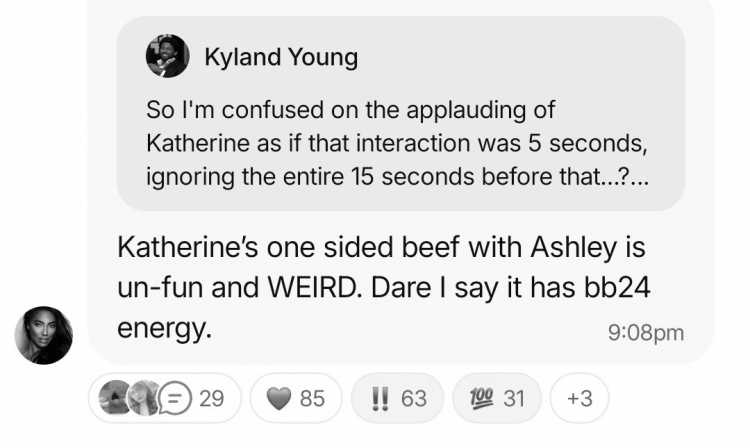Tap the double exclamation reaction emoji
750x448 pixels.
tap(380, 398)
